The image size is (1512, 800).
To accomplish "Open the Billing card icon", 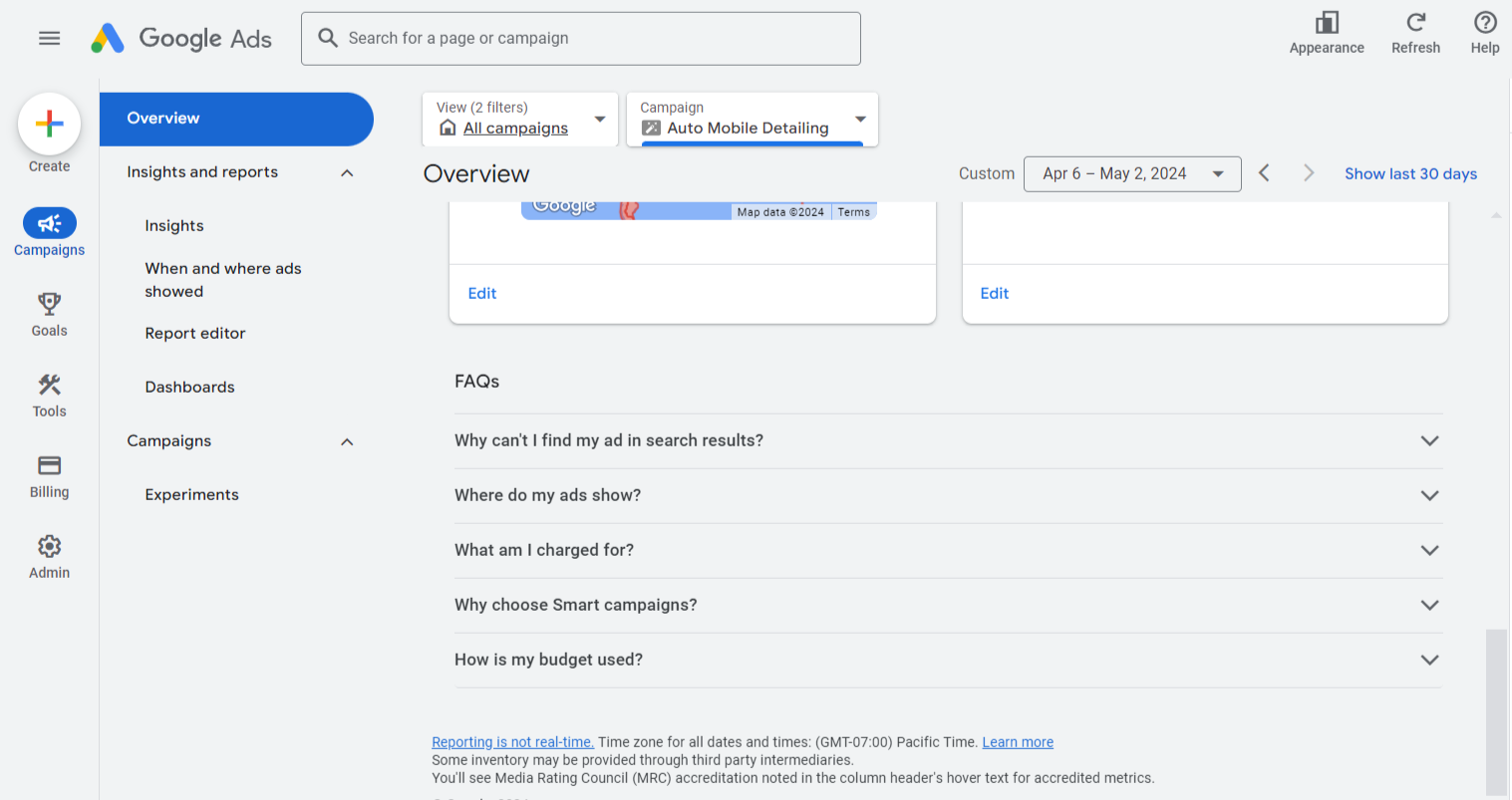I will 49,465.
